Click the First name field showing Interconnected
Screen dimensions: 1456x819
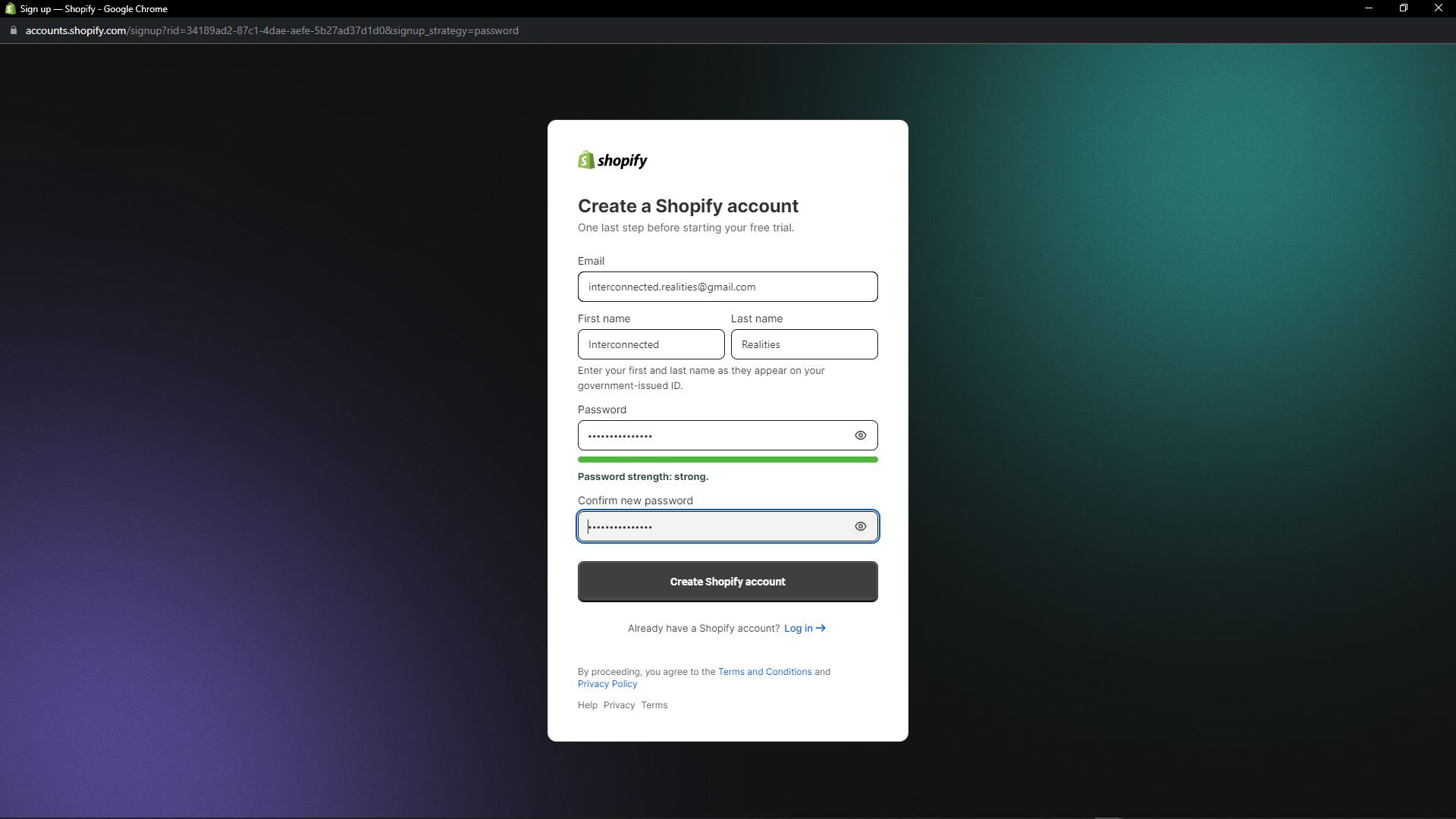[651, 344]
